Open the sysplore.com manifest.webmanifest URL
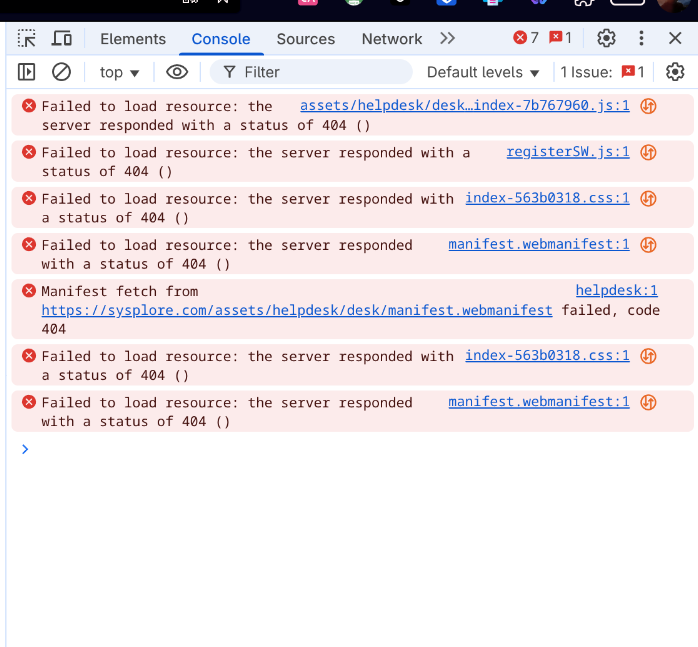Viewport: 698px width, 647px height. click(297, 310)
